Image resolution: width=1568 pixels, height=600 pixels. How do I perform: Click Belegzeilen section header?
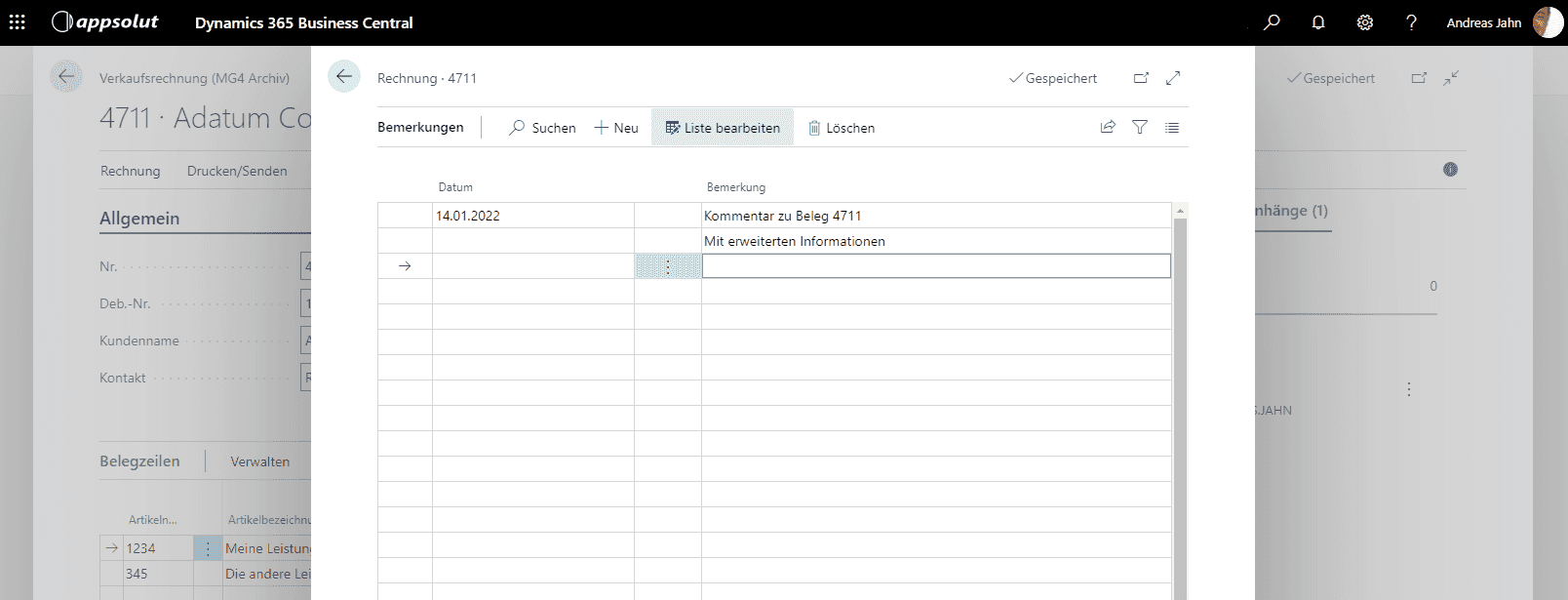point(139,461)
